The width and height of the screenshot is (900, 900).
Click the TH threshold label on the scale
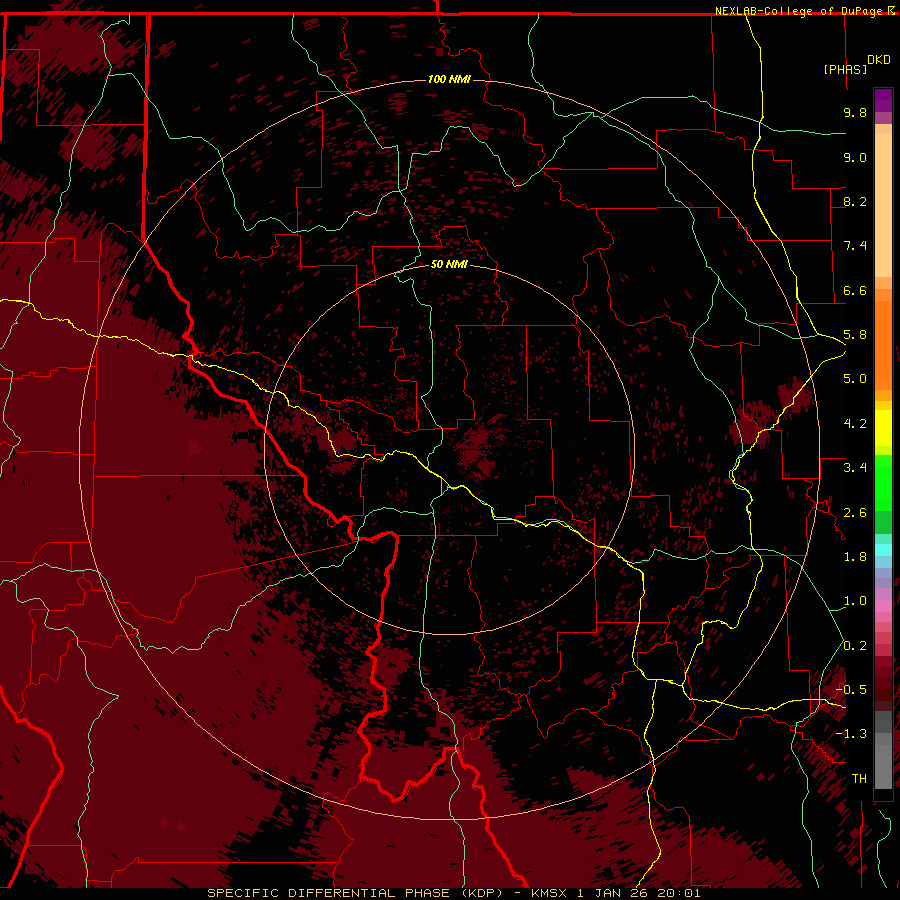point(859,779)
